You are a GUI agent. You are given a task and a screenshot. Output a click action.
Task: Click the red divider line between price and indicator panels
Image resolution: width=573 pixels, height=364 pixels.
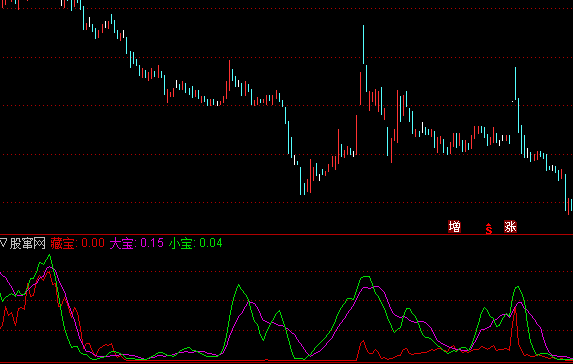(x=286, y=234)
